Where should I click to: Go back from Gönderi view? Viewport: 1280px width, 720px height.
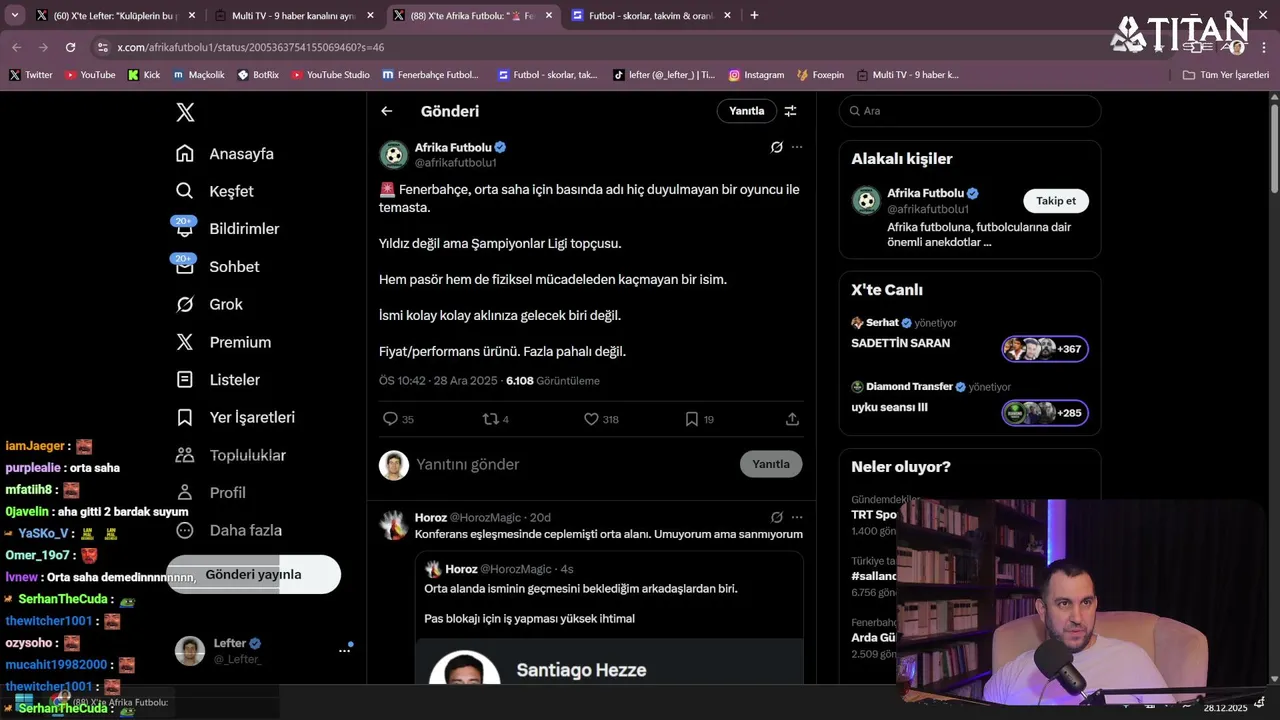387,111
